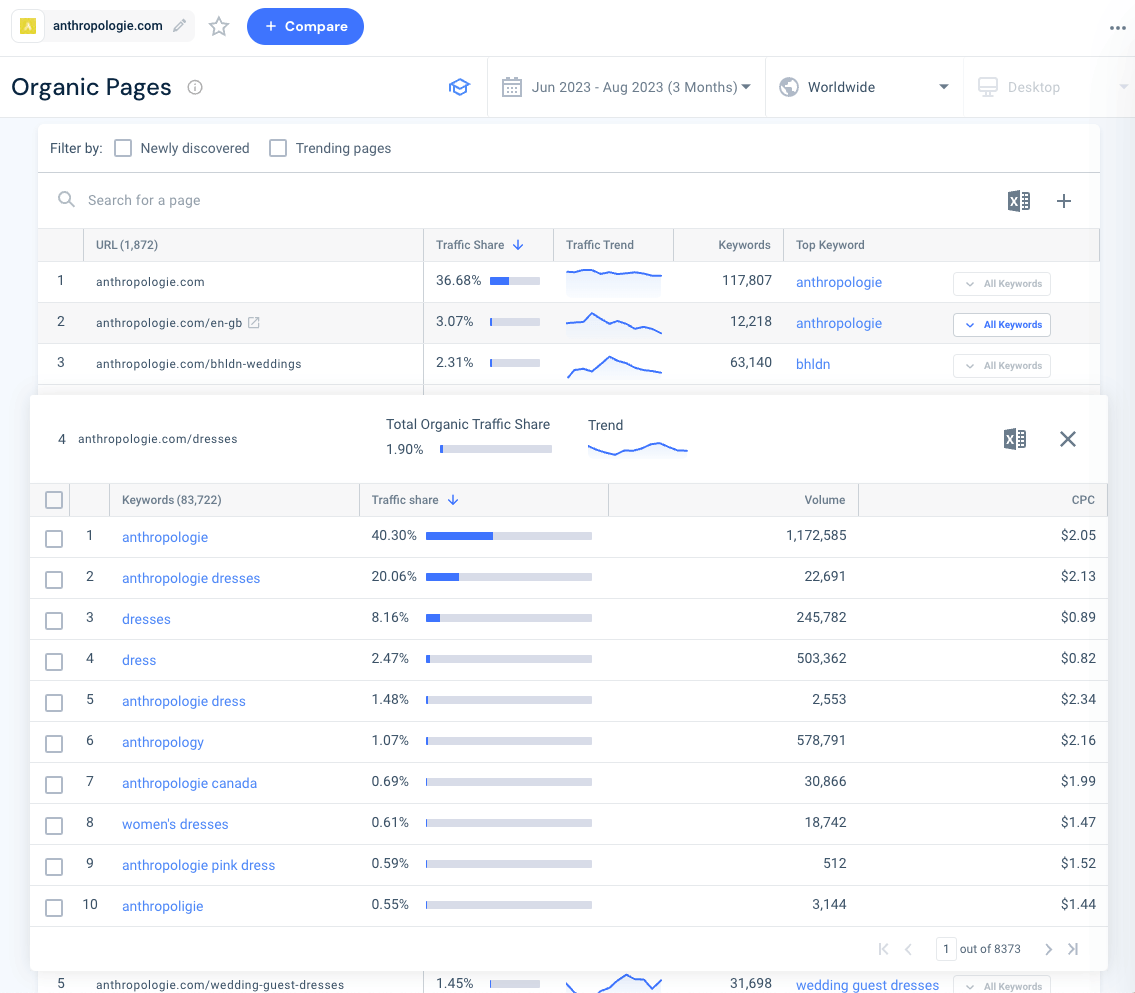1135x993 pixels.
Task: Expand All Keywords for en-gb row
Action: coord(1002,325)
